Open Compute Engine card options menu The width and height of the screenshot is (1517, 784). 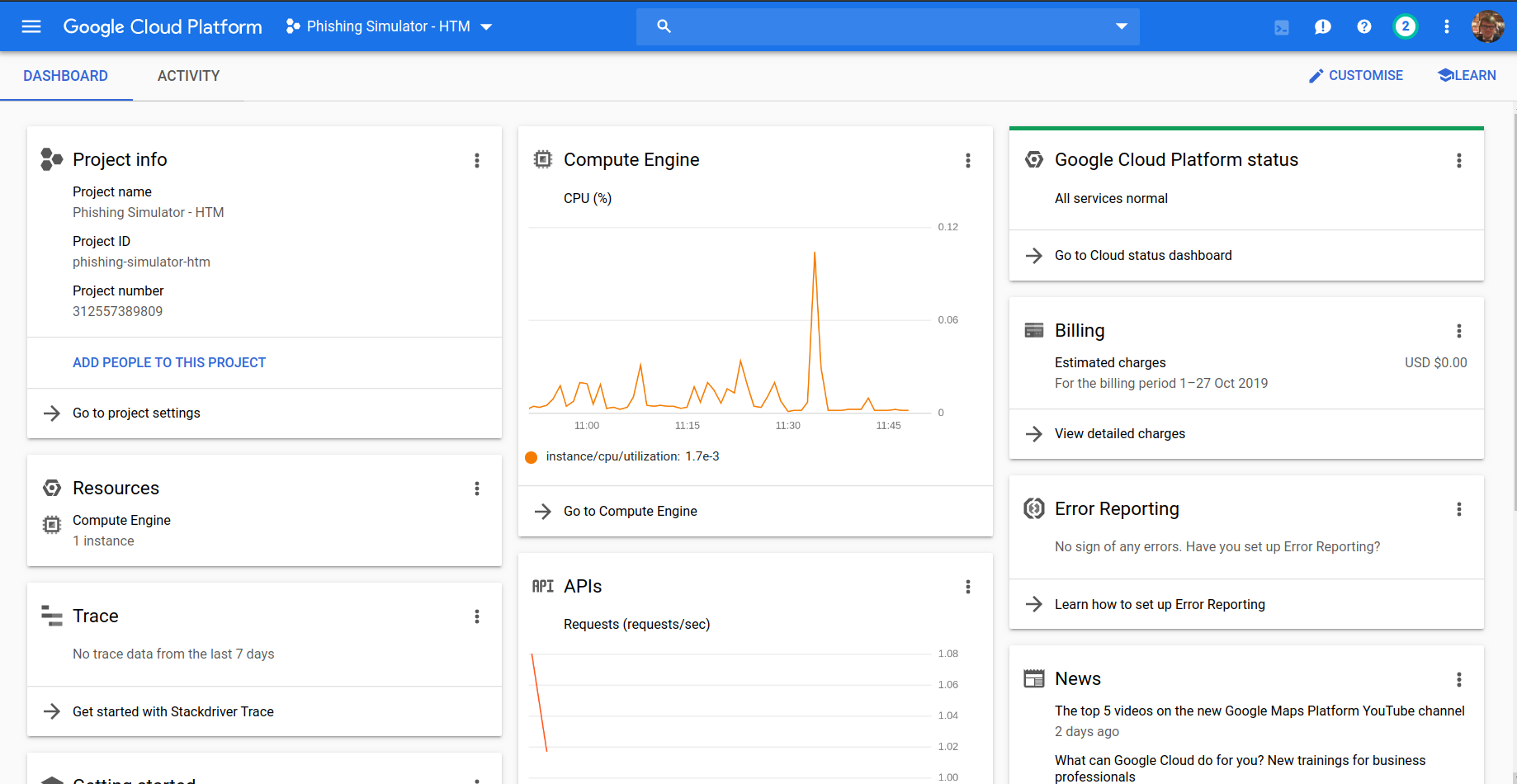tap(968, 160)
